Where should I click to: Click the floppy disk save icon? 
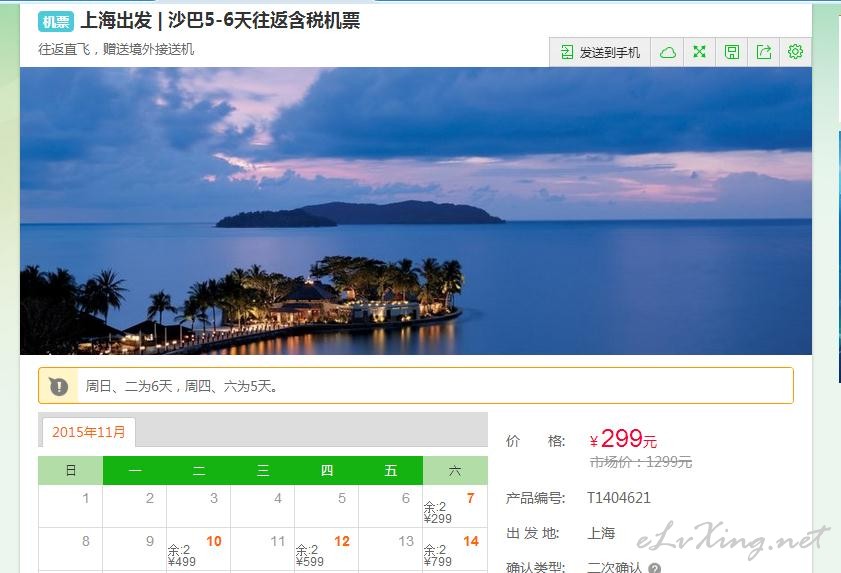tap(732, 52)
